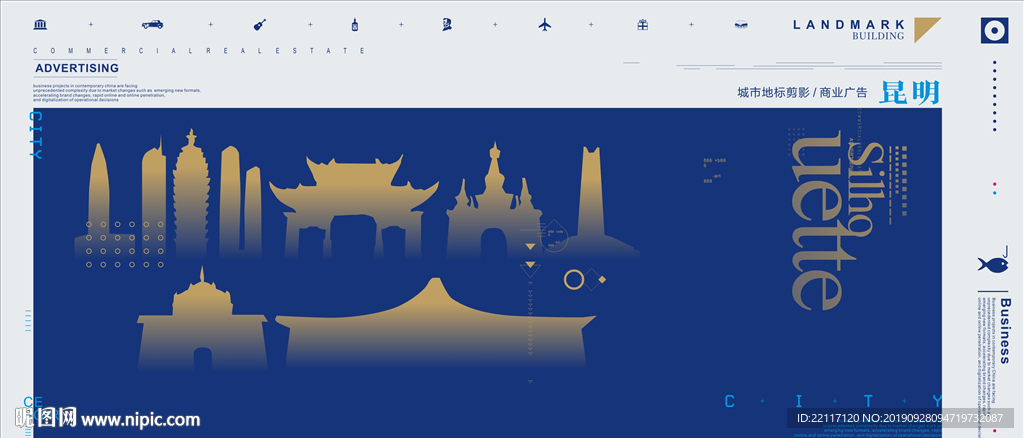1024x438 pixels.
Task: Click the airplane icon
Action: pos(545,25)
